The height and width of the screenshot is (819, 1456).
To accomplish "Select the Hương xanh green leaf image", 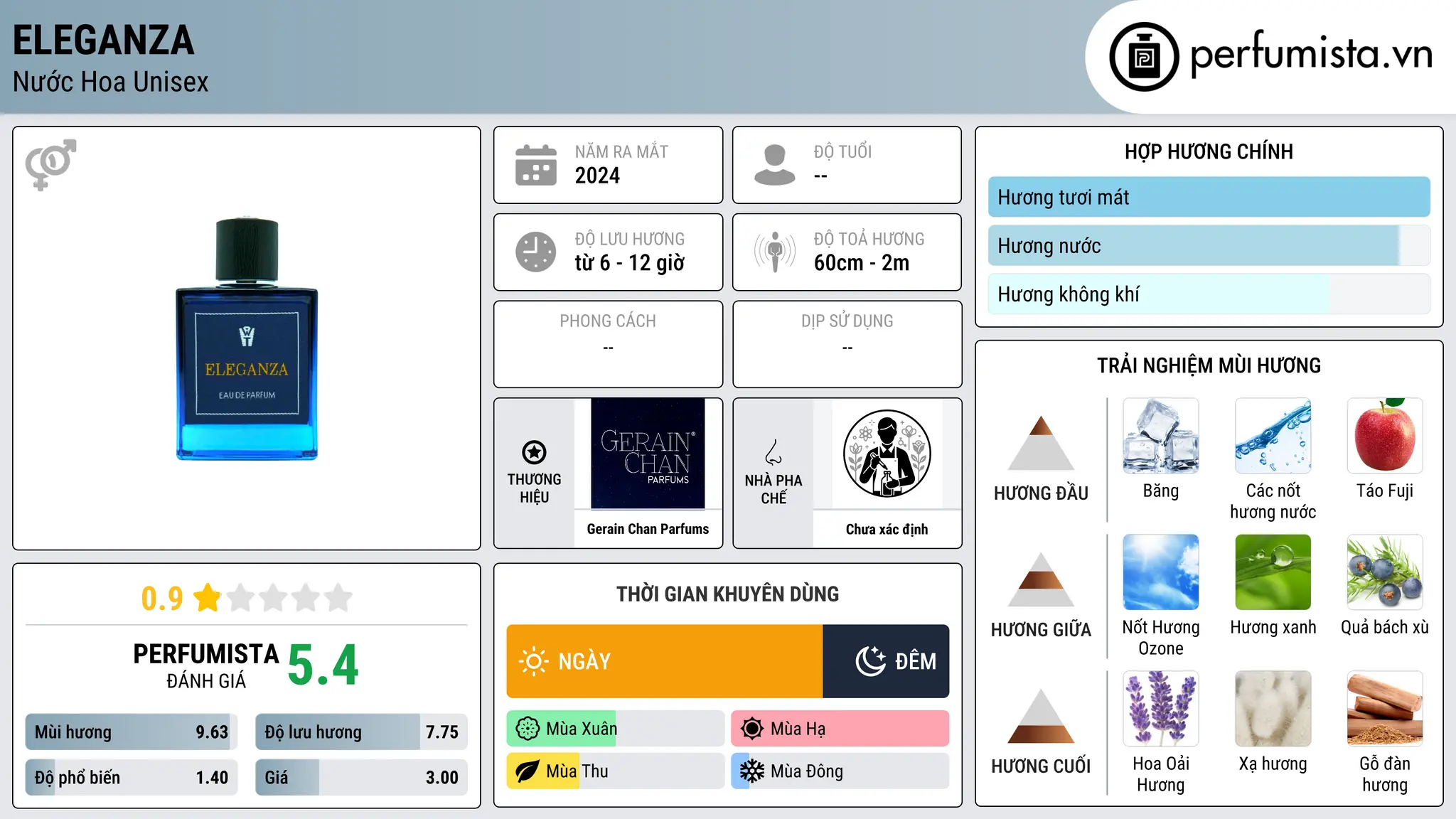I will click(1273, 572).
